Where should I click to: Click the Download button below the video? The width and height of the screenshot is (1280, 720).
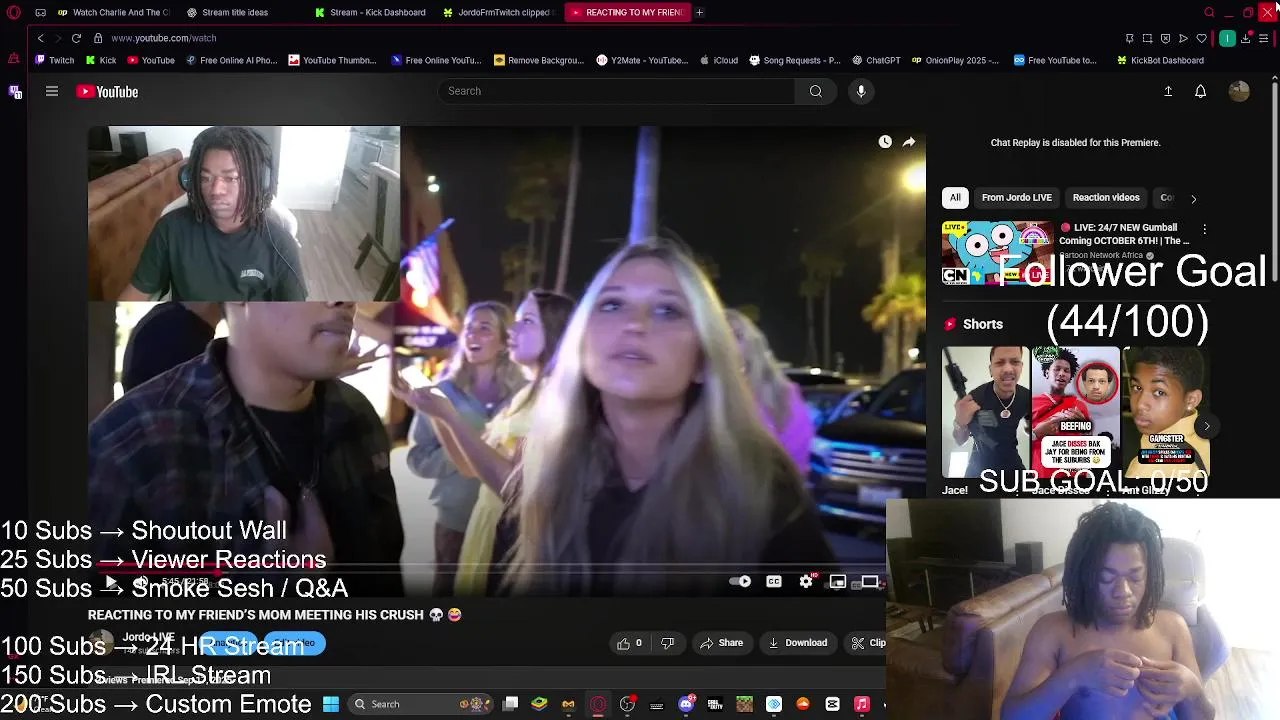tap(797, 643)
